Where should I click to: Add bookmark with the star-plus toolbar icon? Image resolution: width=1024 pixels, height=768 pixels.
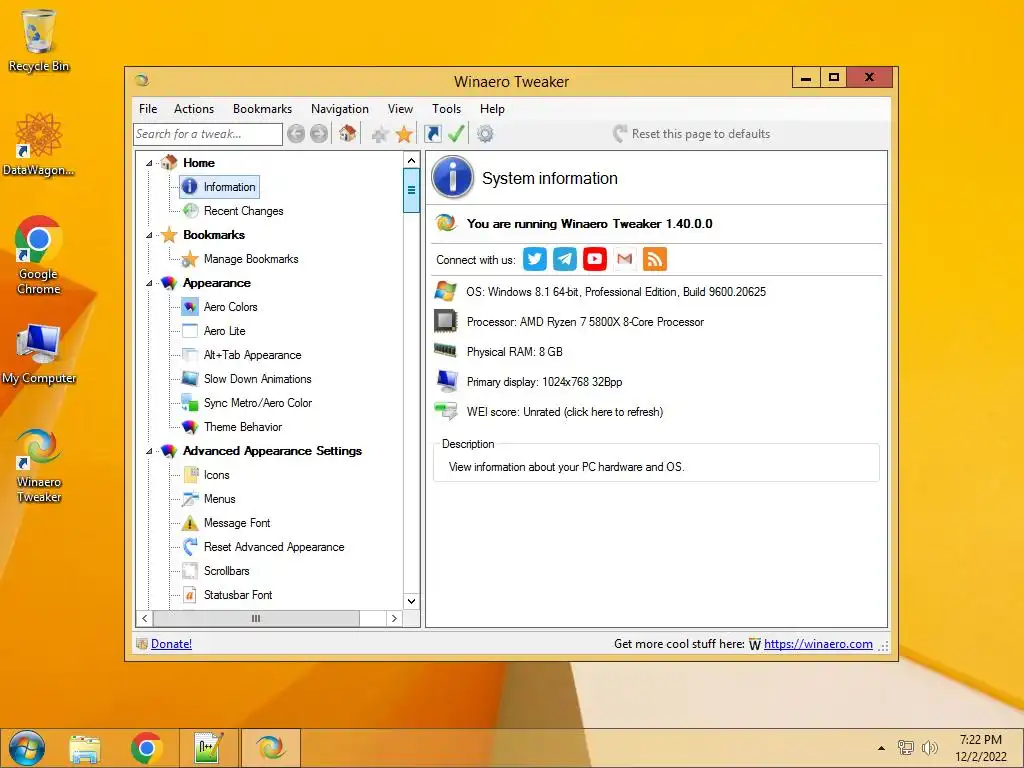click(379, 135)
